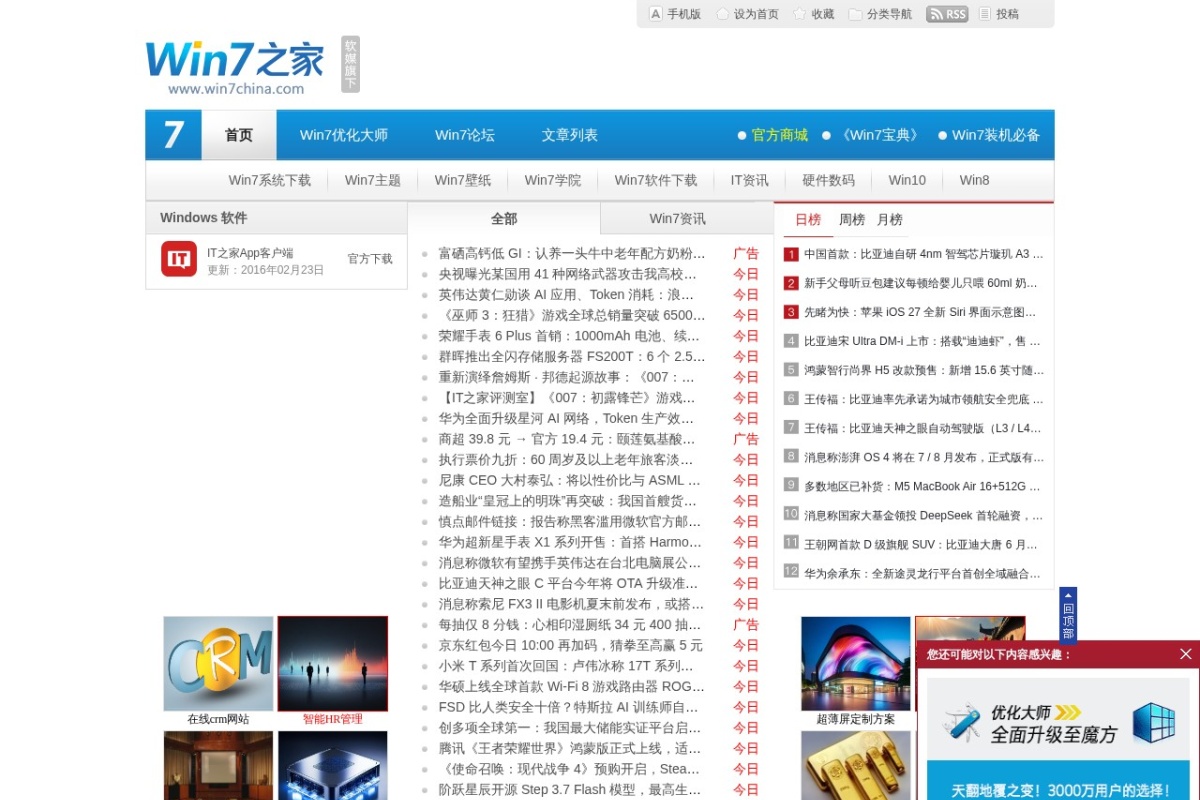
Task: Open article 央视曝光某国用 41 种网络武器
Action: point(568,274)
